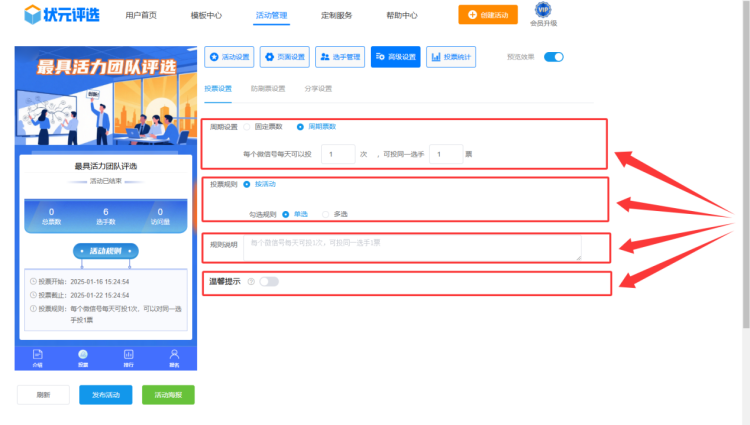Toggle the 预览效果 switch
This screenshot has height=425, width=750.
tap(554, 57)
